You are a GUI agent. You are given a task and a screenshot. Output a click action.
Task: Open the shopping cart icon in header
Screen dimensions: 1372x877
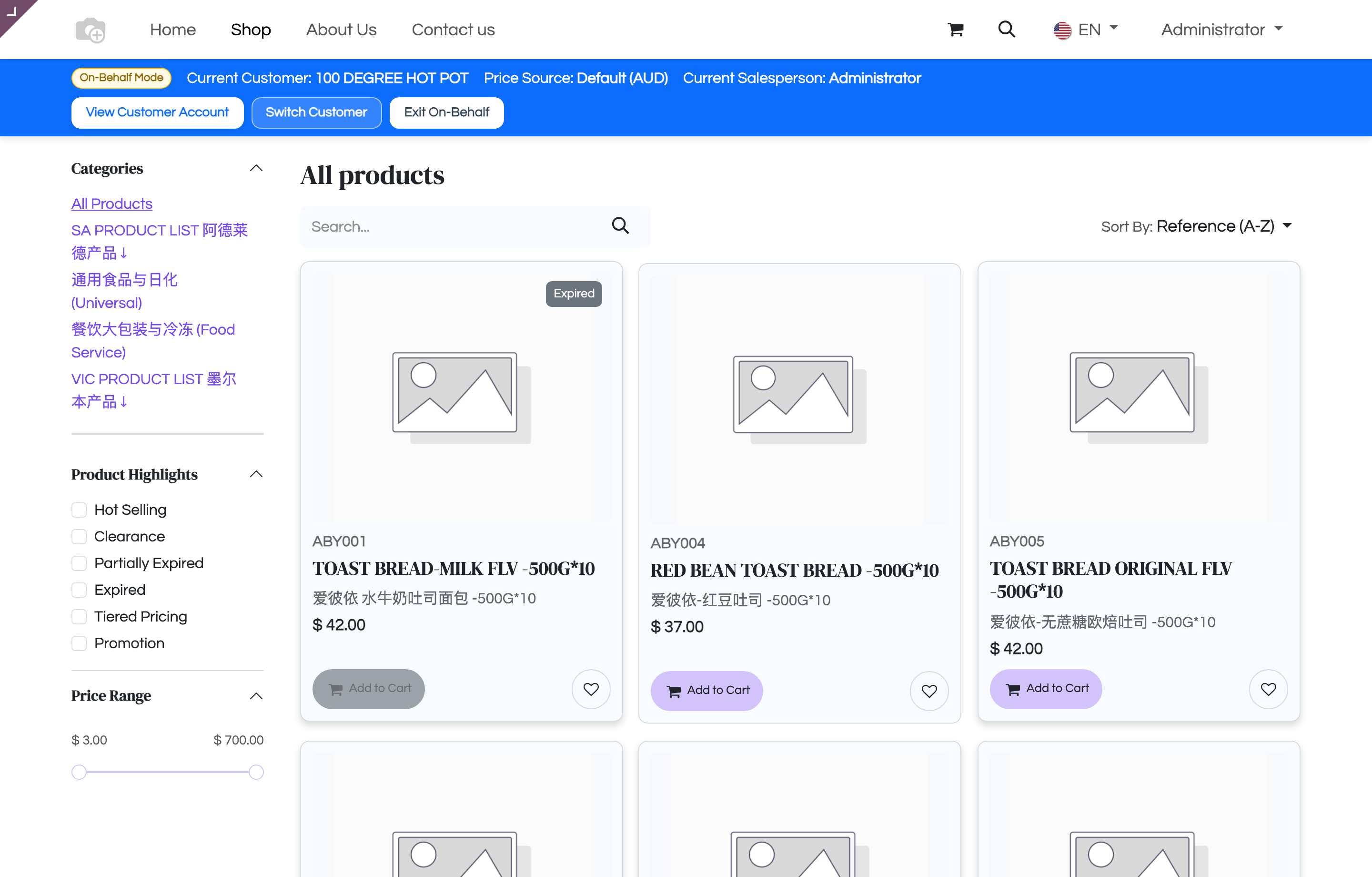coord(956,30)
